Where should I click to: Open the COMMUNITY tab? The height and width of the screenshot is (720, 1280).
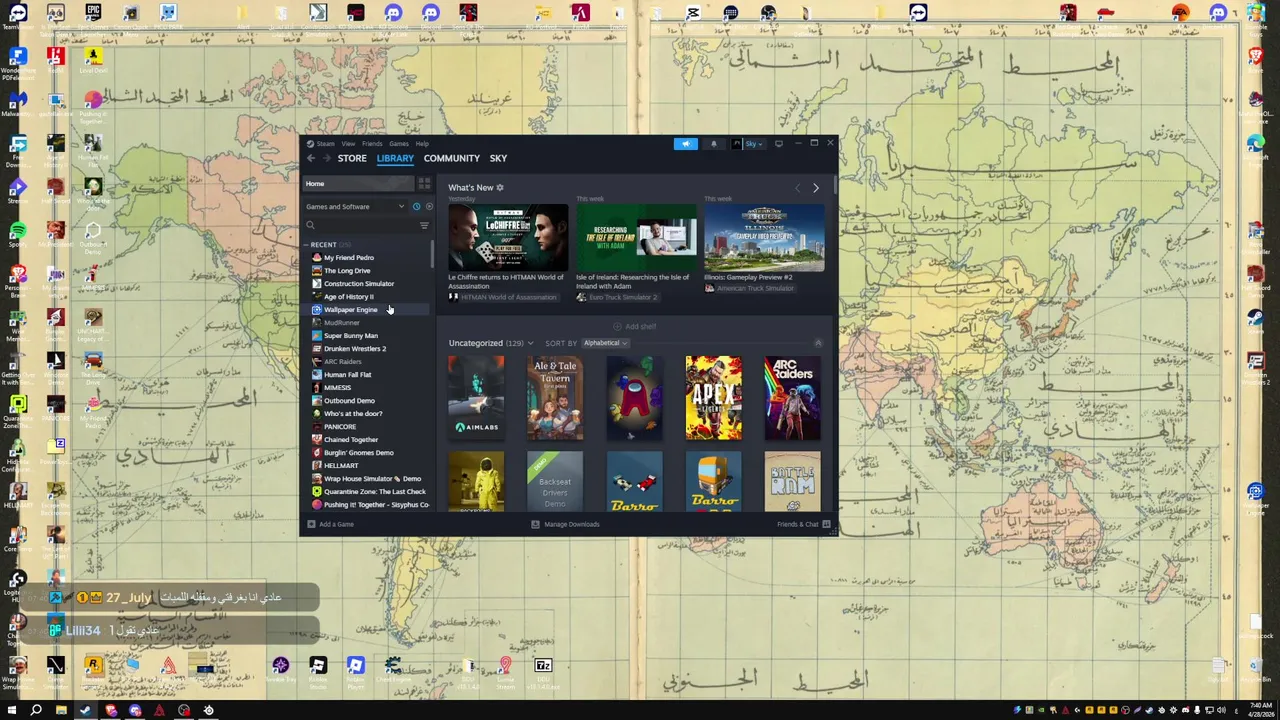(451, 158)
